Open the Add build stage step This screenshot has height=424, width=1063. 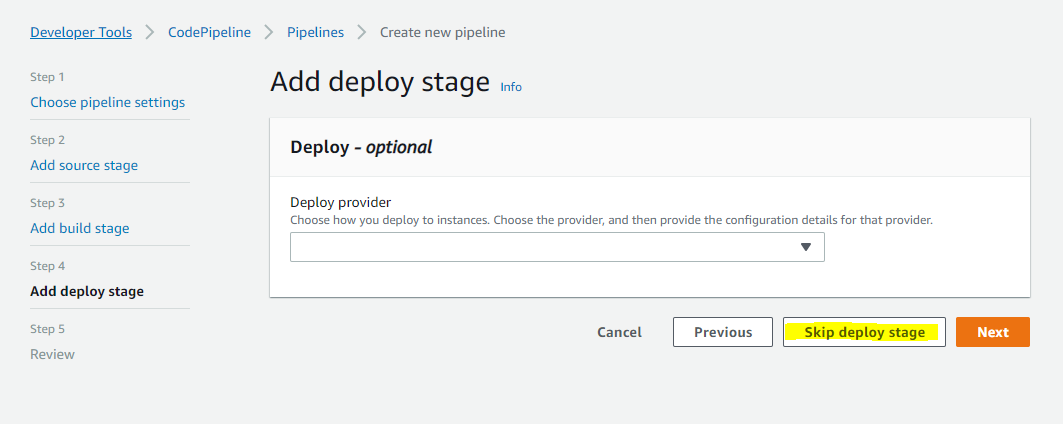point(80,228)
